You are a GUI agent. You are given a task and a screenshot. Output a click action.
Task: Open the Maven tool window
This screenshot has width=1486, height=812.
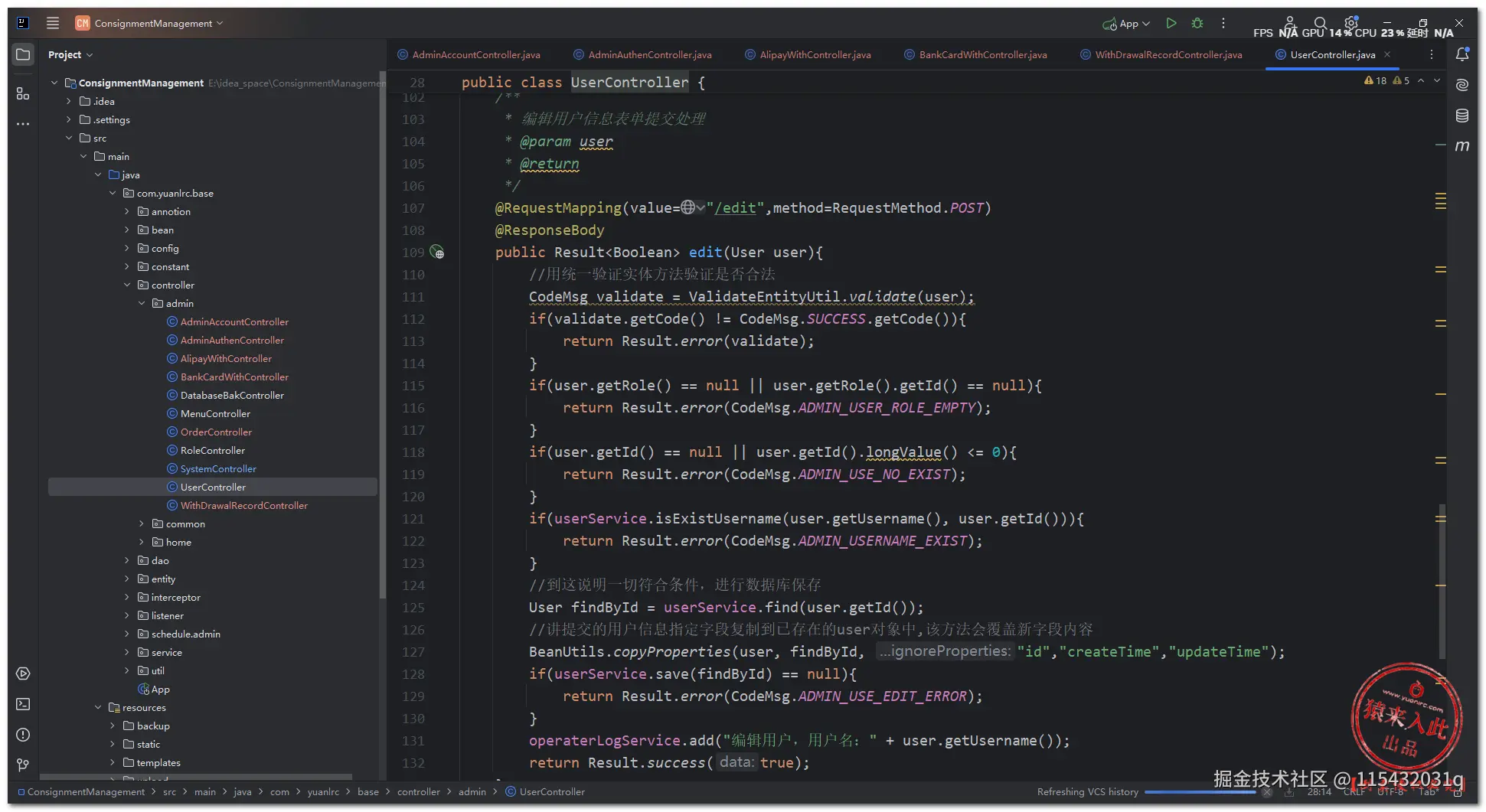pyautogui.click(x=1462, y=145)
